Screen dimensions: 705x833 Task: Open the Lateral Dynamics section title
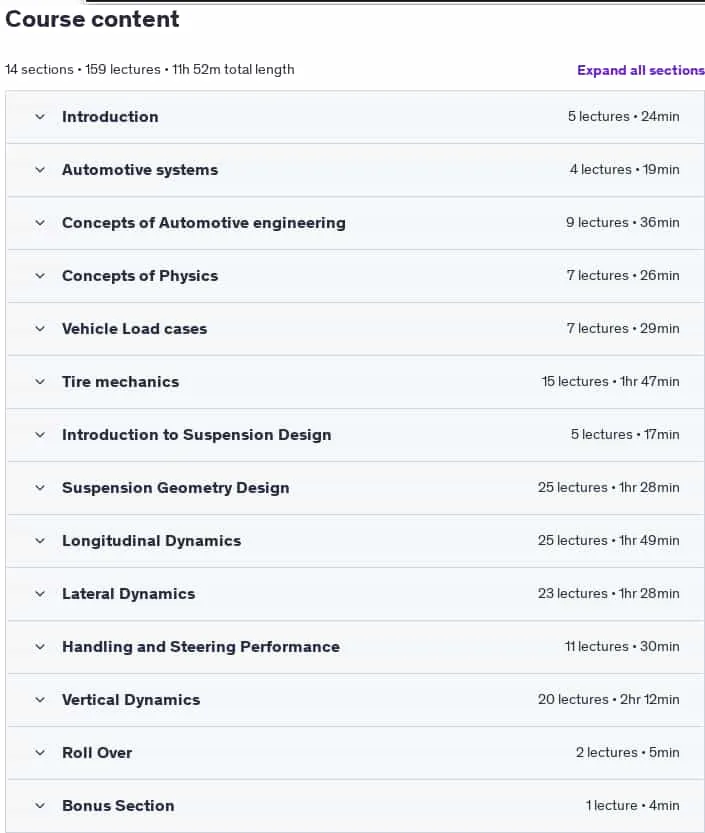click(x=129, y=593)
